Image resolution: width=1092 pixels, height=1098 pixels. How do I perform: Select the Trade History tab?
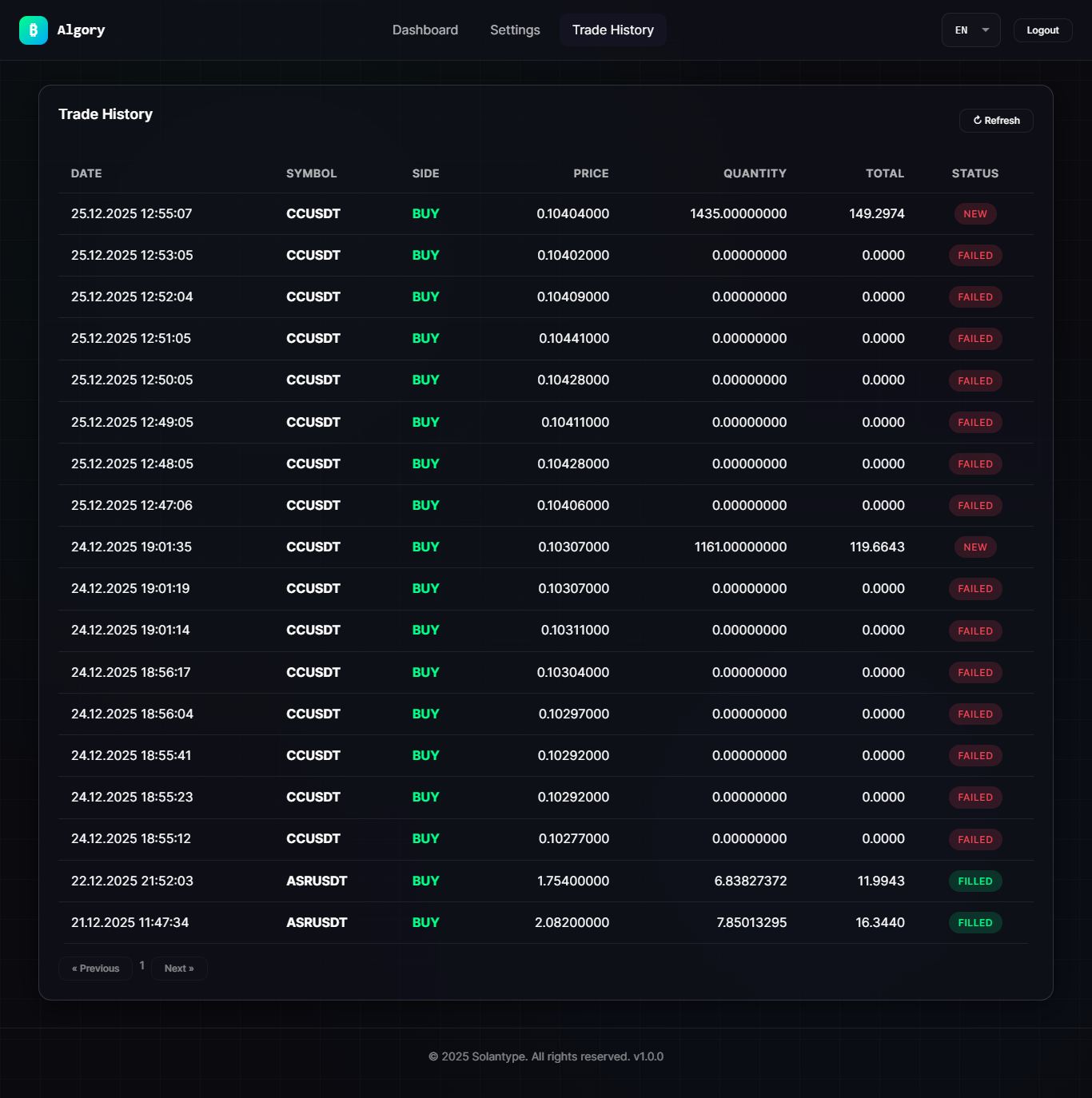(x=612, y=30)
